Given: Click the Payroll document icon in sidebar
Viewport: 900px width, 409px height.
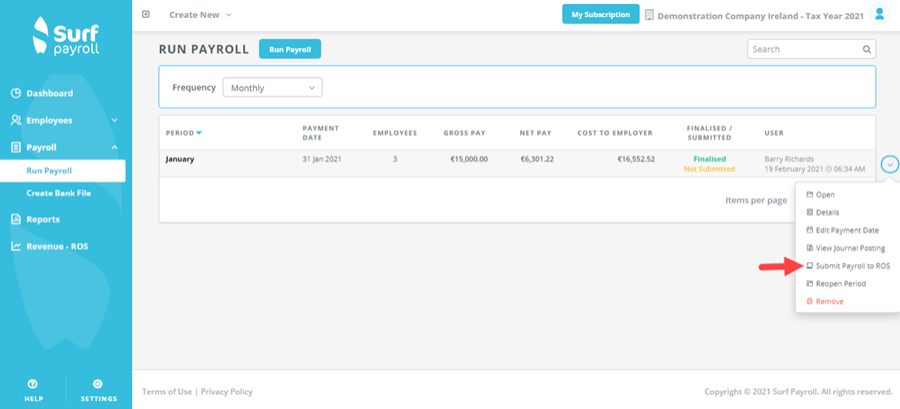Looking at the screenshot, I should coord(16,147).
